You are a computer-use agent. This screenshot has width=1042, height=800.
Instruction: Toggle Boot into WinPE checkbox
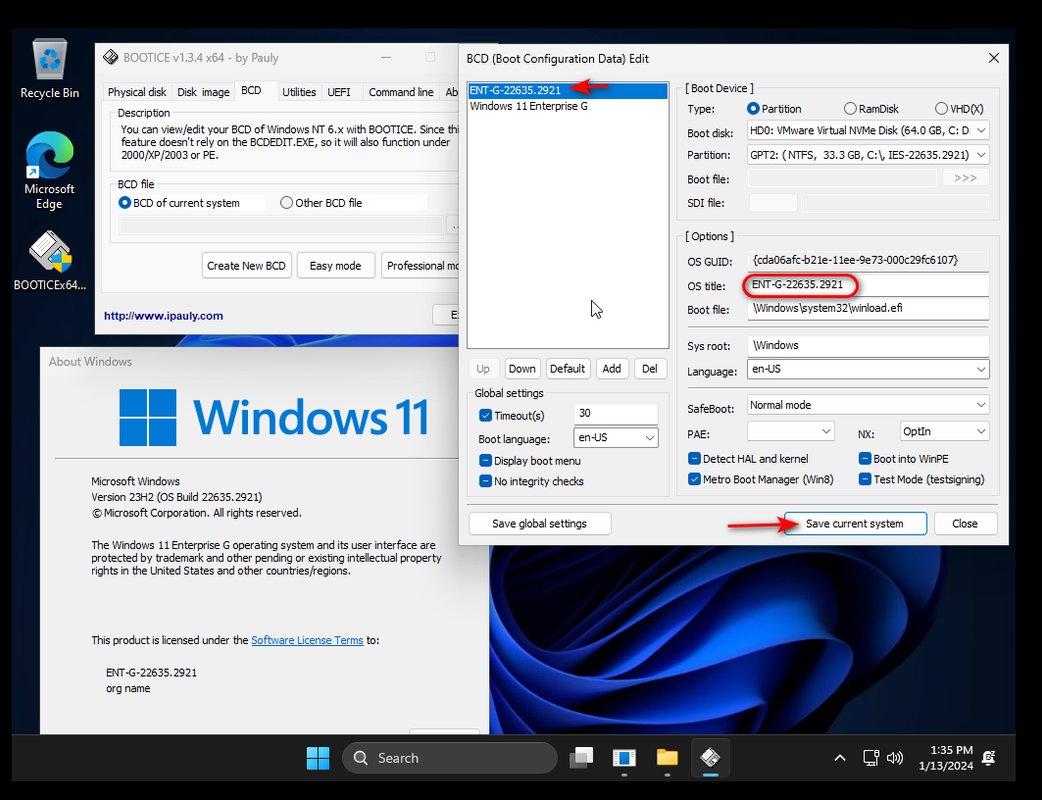click(x=865, y=458)
